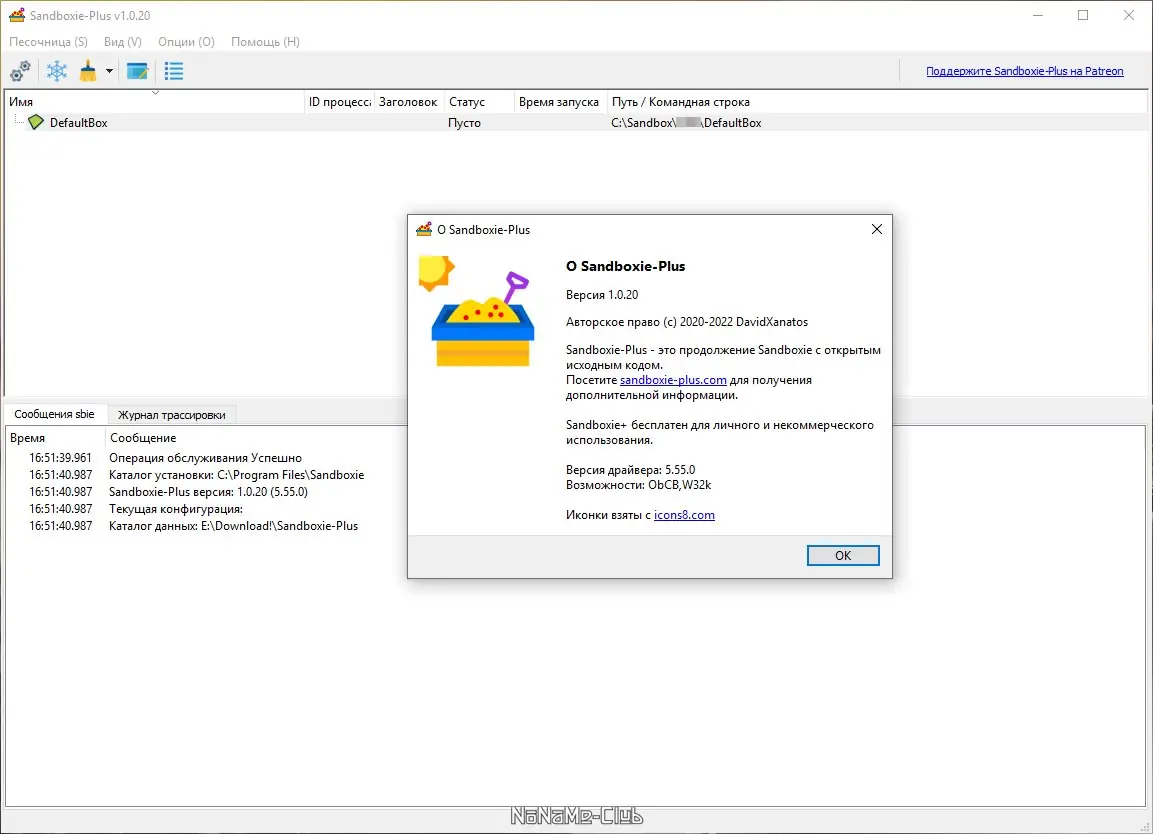Minimize the Sandboxie-Plus main window
The height and width of the screenshot is (834, 1153).
click(1038, 15)
